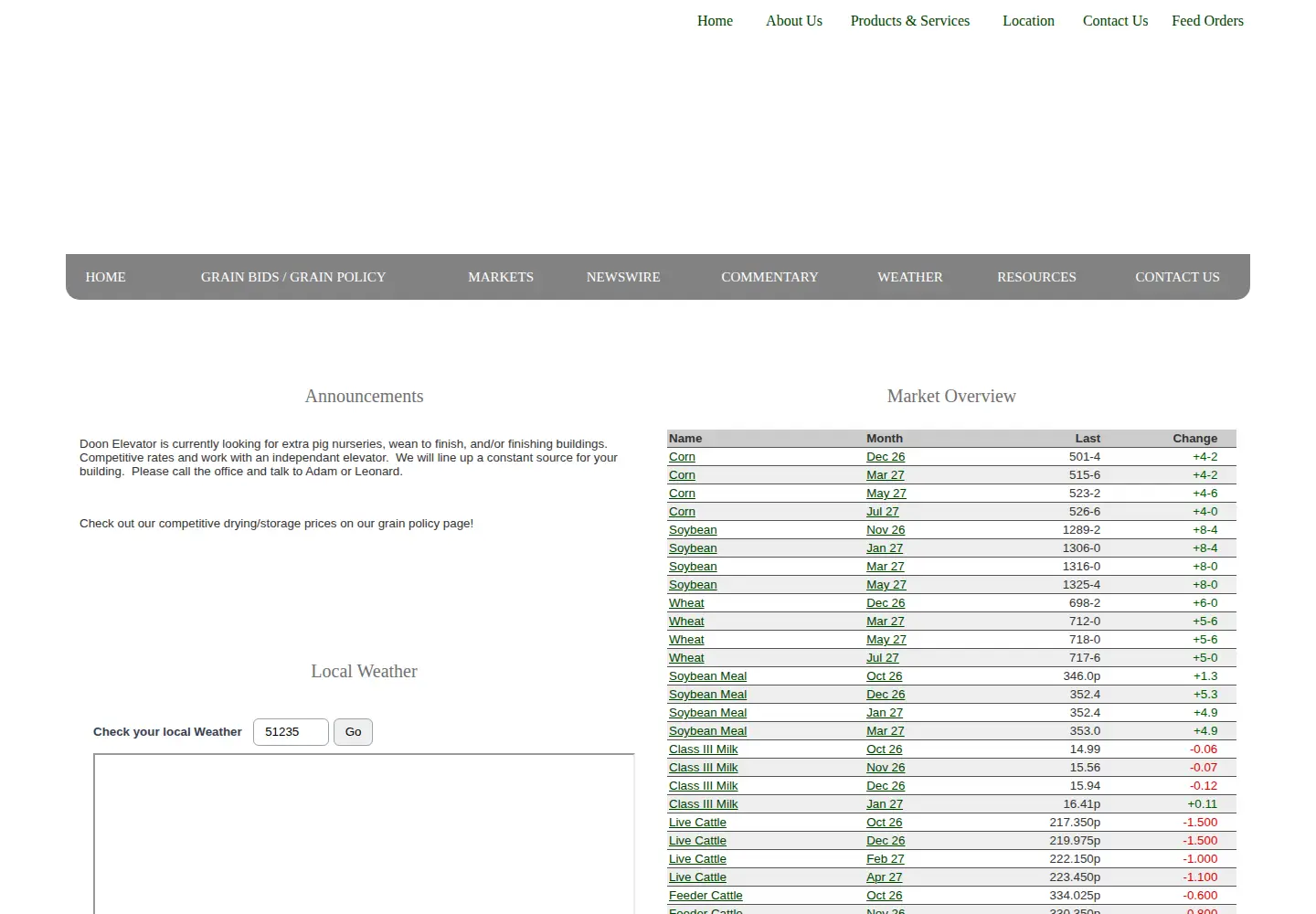Open the Soybean link priced 1316-0
Image resolution: width=1316 pixels, height=914 pixels.
(693, 567)
